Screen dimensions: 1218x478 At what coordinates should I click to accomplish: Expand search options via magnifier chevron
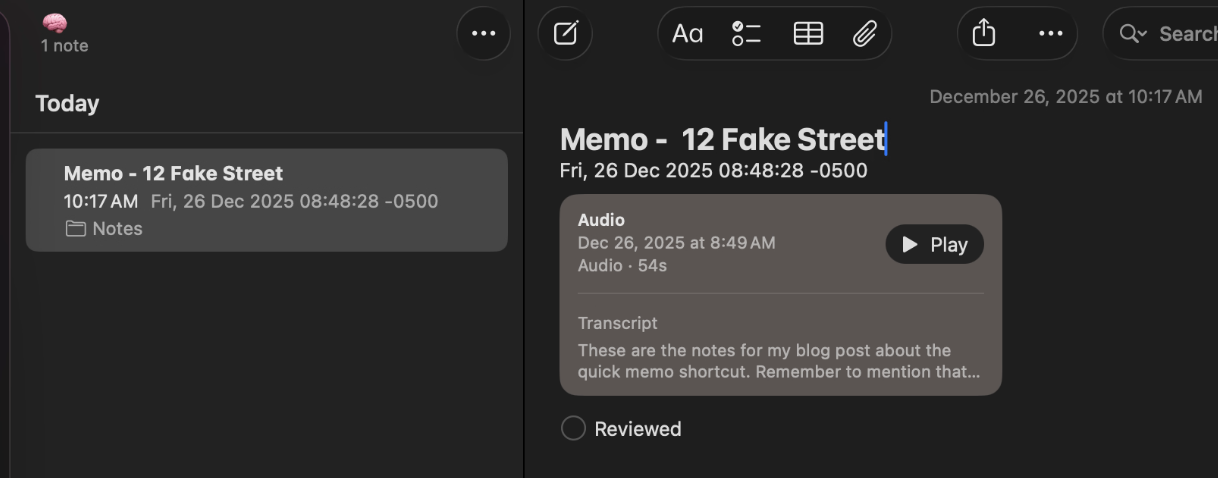pyautogui.click(x=1133, y=34)
